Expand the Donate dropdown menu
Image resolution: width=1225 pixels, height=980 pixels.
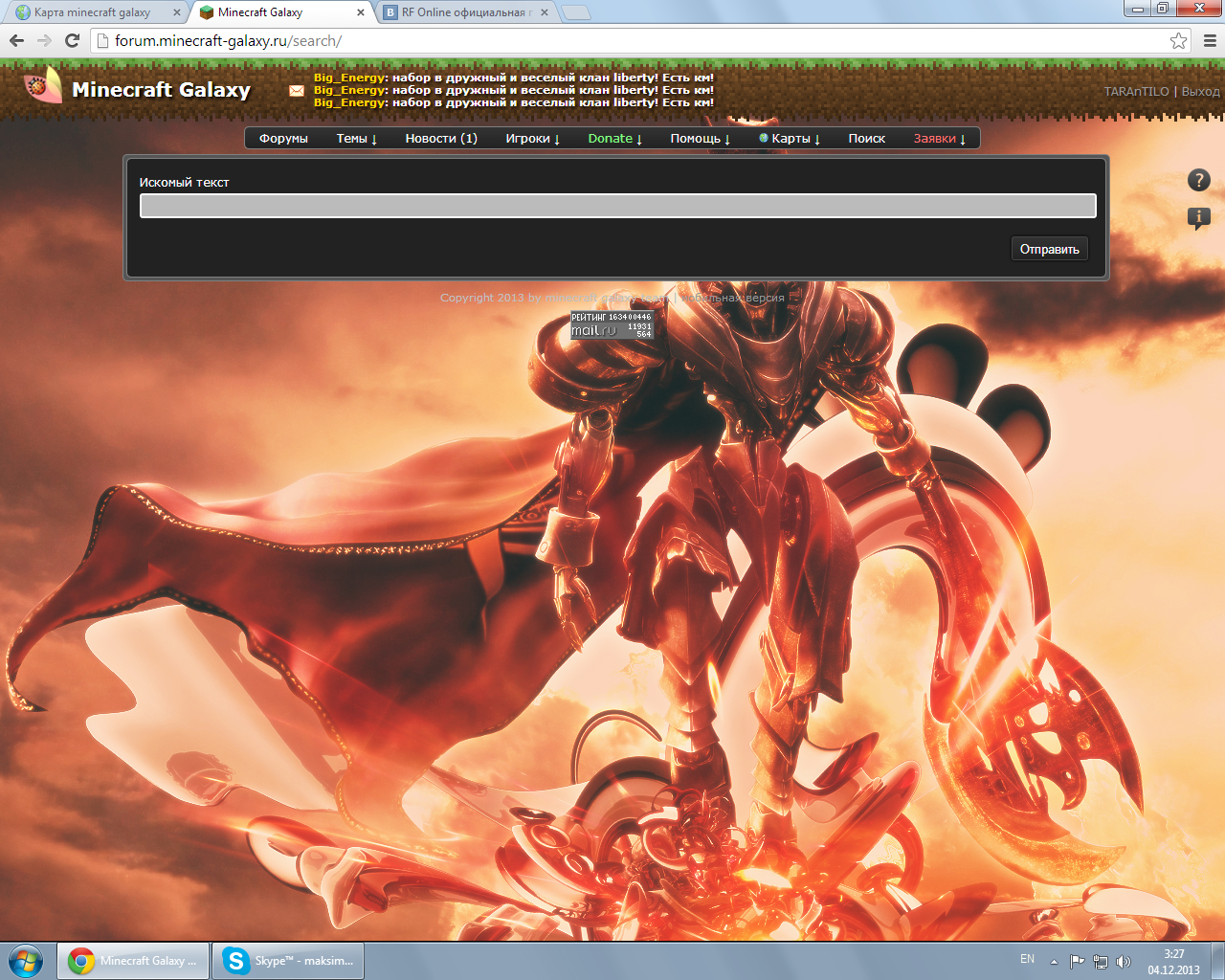[615, 139]
